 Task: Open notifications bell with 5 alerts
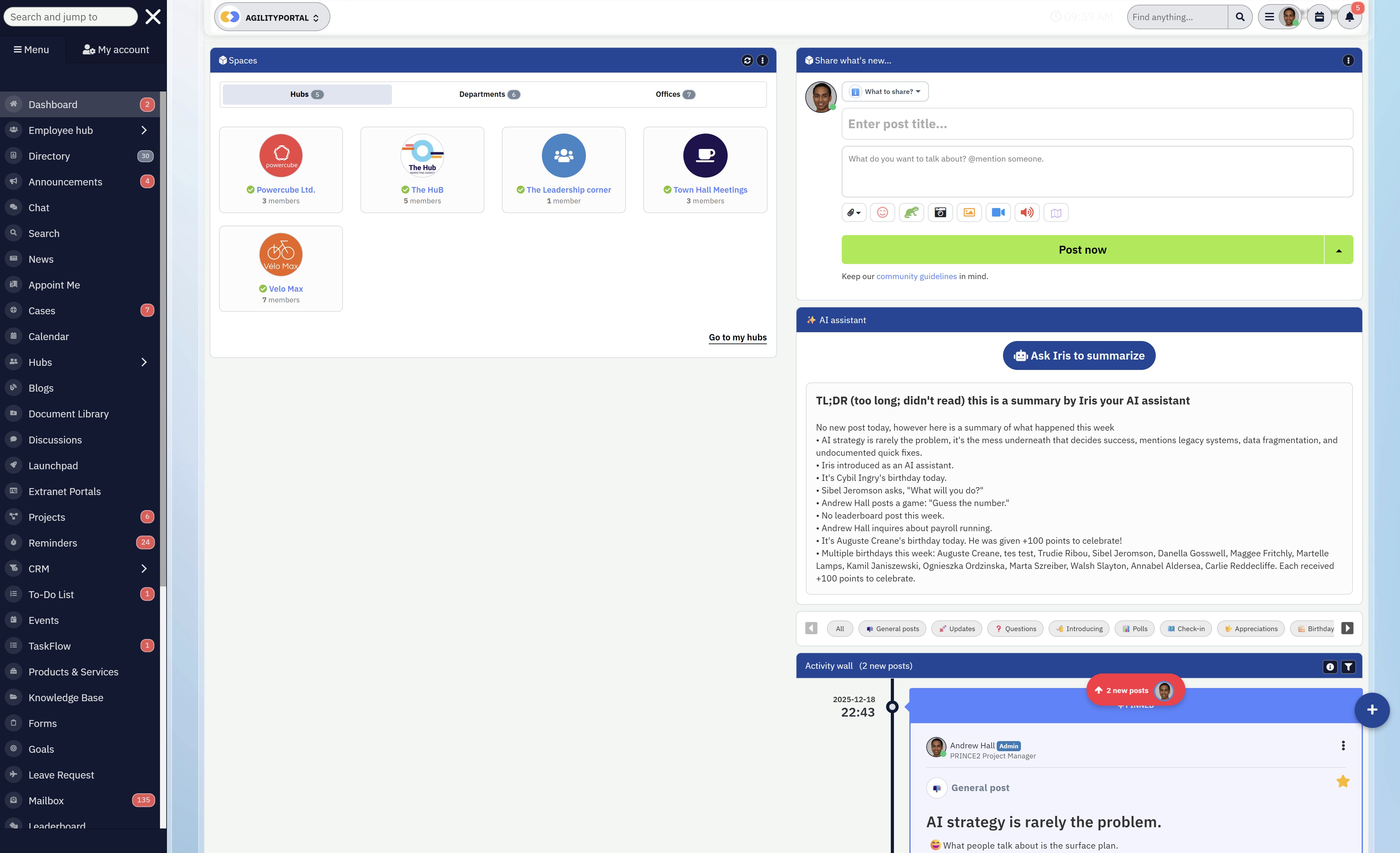[1349, 17]
